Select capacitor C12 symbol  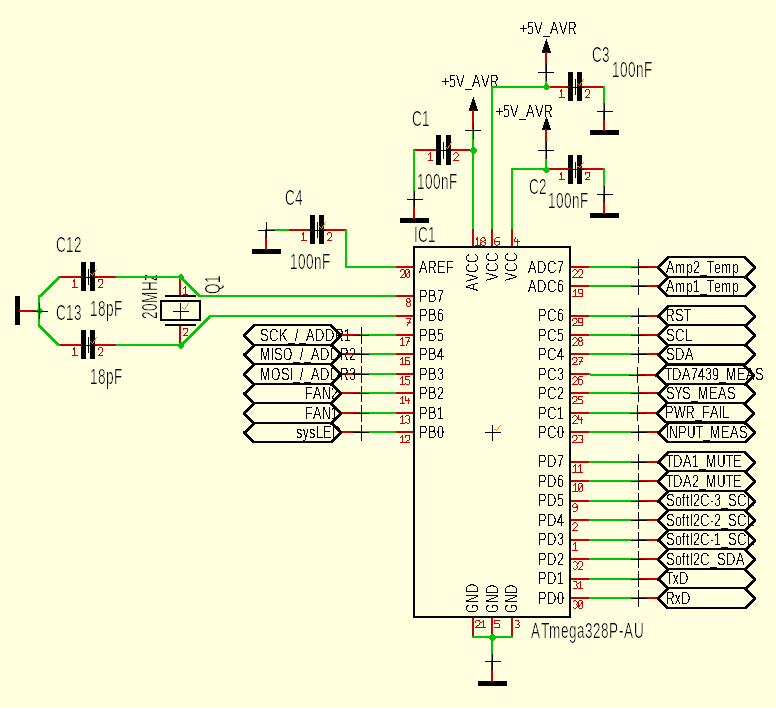(x=88, y=277)
